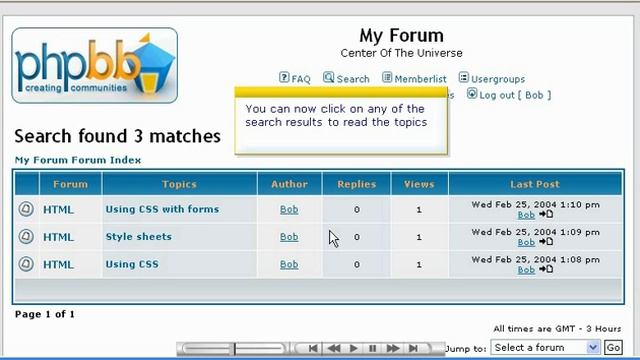The height and width of the screenshot is (360, 640).
Task: Click topic status icon for Using CSS with forms
Action: (26, 209)
